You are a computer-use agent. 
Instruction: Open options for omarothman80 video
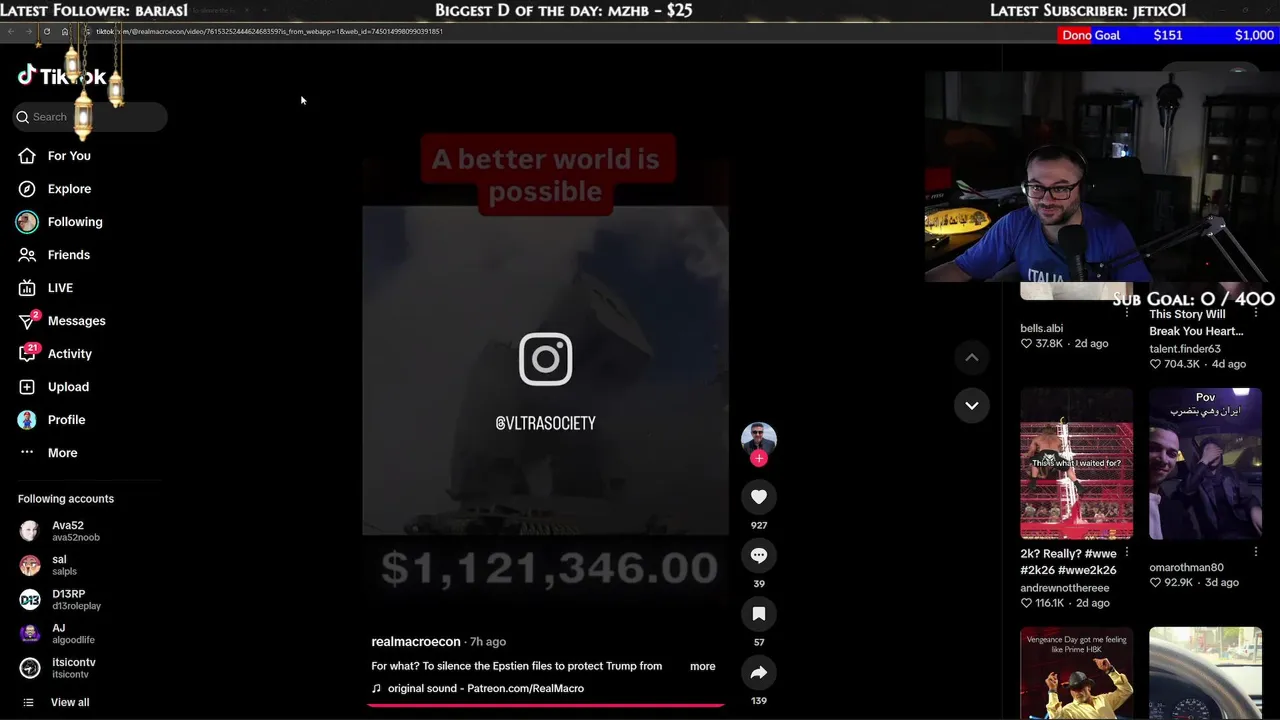click(x=1256, y=552)
